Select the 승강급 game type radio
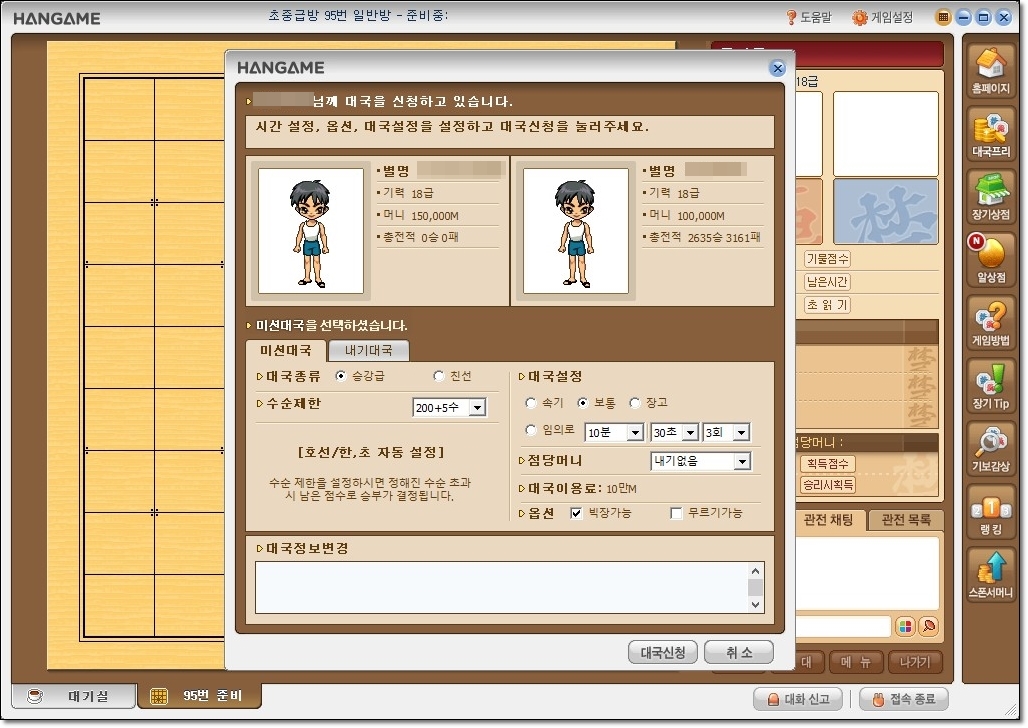Screen dimensions: 1028x728 click(340, 376)
